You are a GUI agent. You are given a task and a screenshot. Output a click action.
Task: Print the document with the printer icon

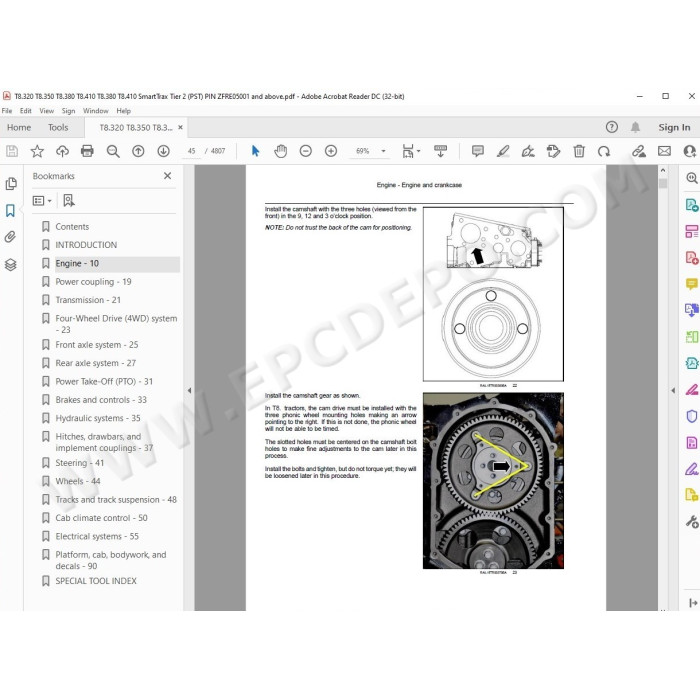87,151
